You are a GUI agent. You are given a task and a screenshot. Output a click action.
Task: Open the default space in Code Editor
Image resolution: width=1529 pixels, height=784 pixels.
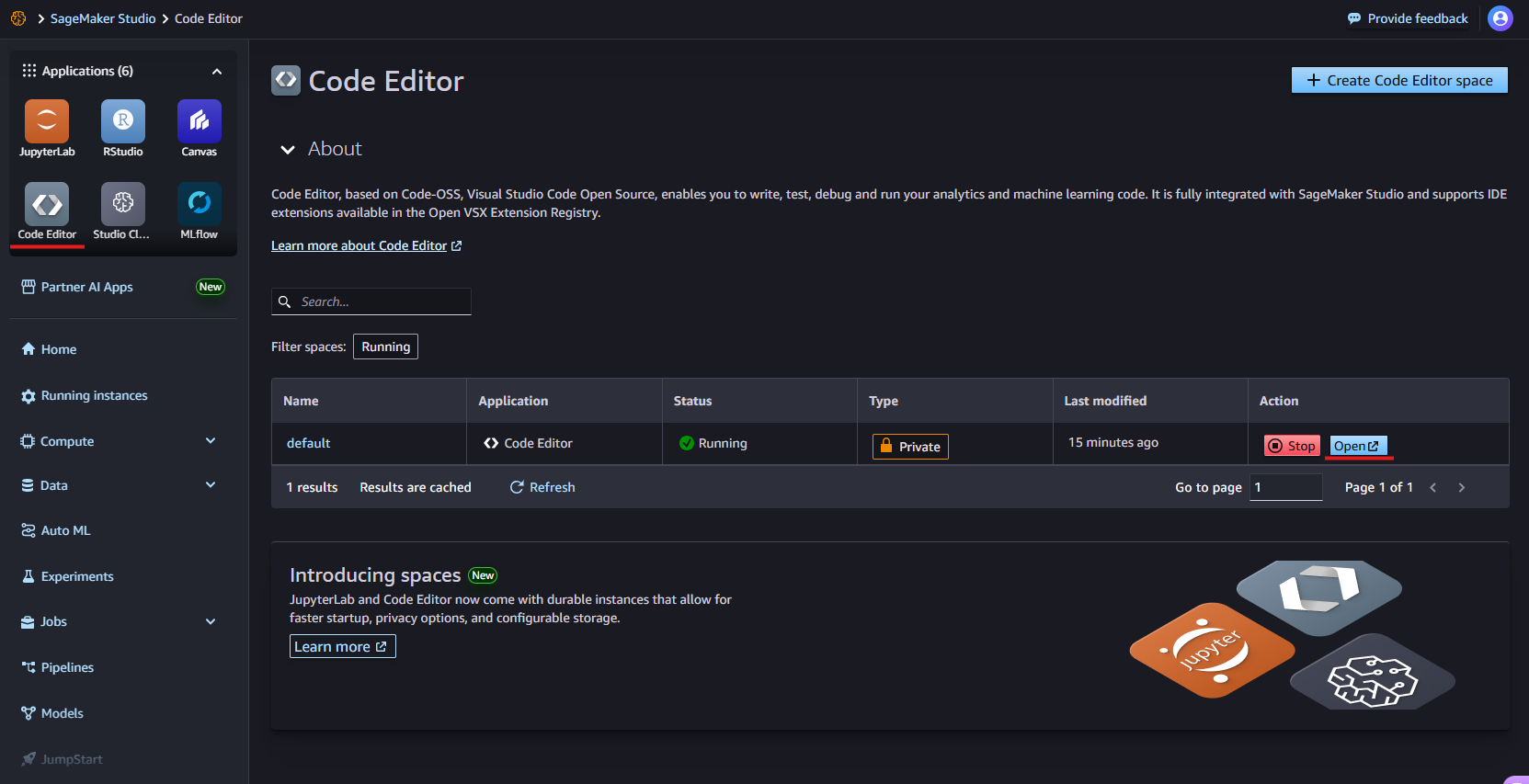(1357, 446)
